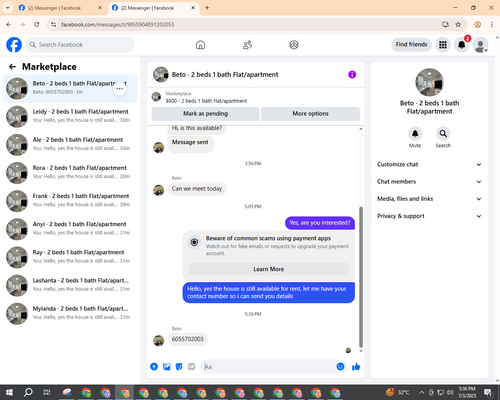Image resolution: width=500 pixels, height=400 pixels.
Task: Open Marketplace listing $800 link in chat header
Action: 206,101
